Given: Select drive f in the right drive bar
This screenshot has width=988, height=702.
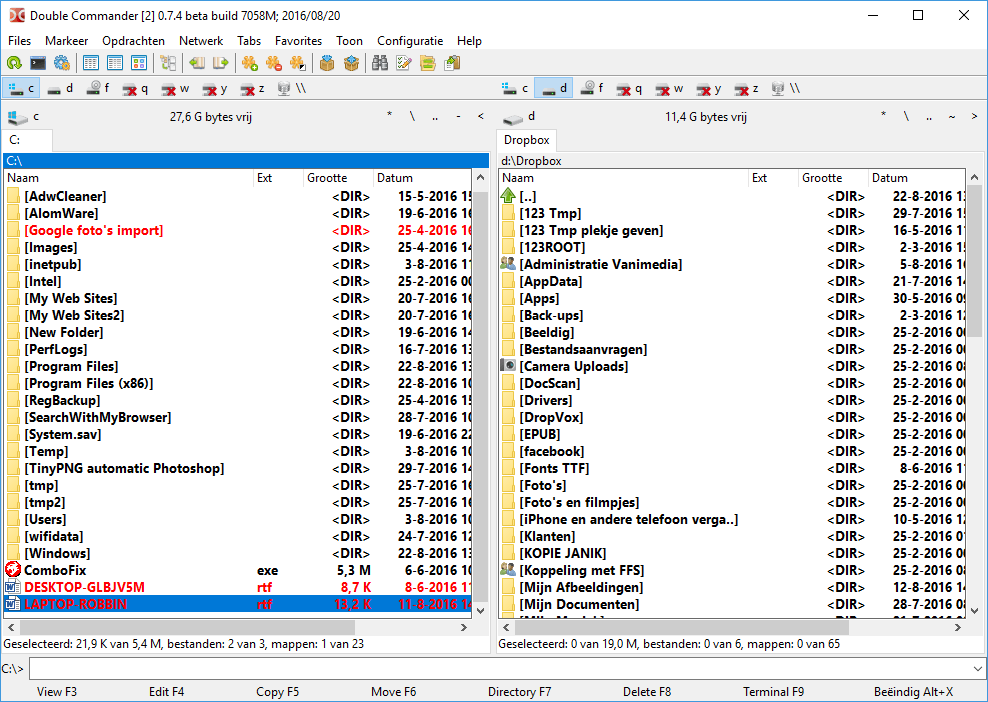Looking at the screenshot, I should (x=593, y=88).
